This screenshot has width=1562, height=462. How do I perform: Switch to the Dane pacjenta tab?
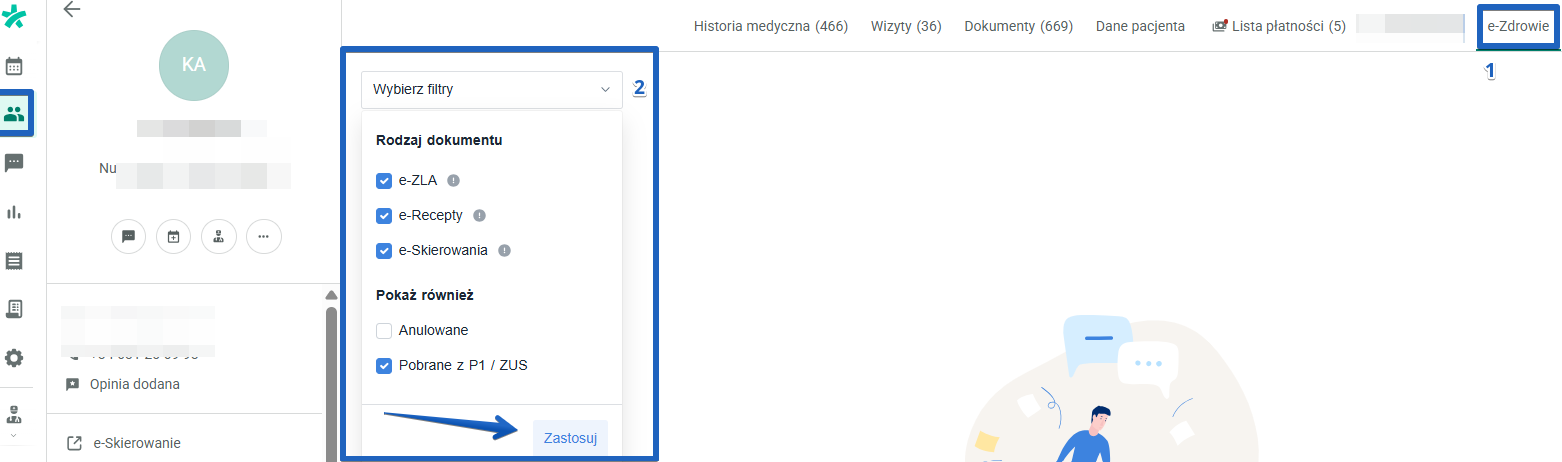pos(1140,26)
